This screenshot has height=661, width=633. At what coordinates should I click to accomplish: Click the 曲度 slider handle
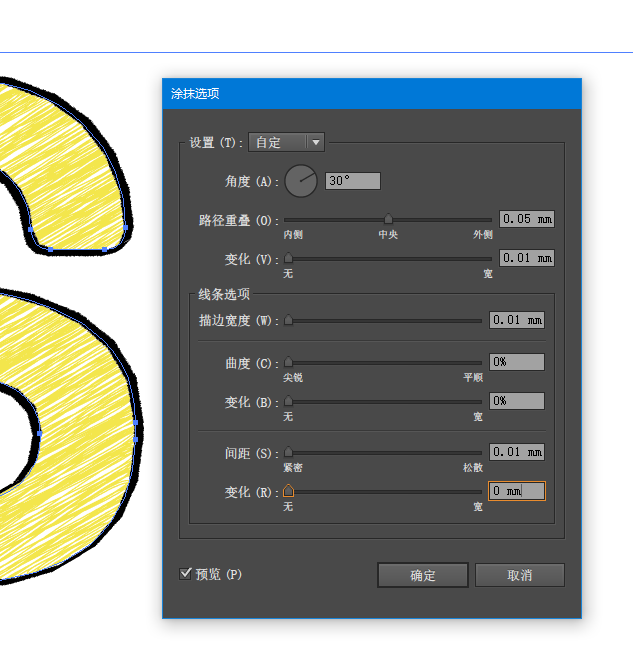[288, 362]
